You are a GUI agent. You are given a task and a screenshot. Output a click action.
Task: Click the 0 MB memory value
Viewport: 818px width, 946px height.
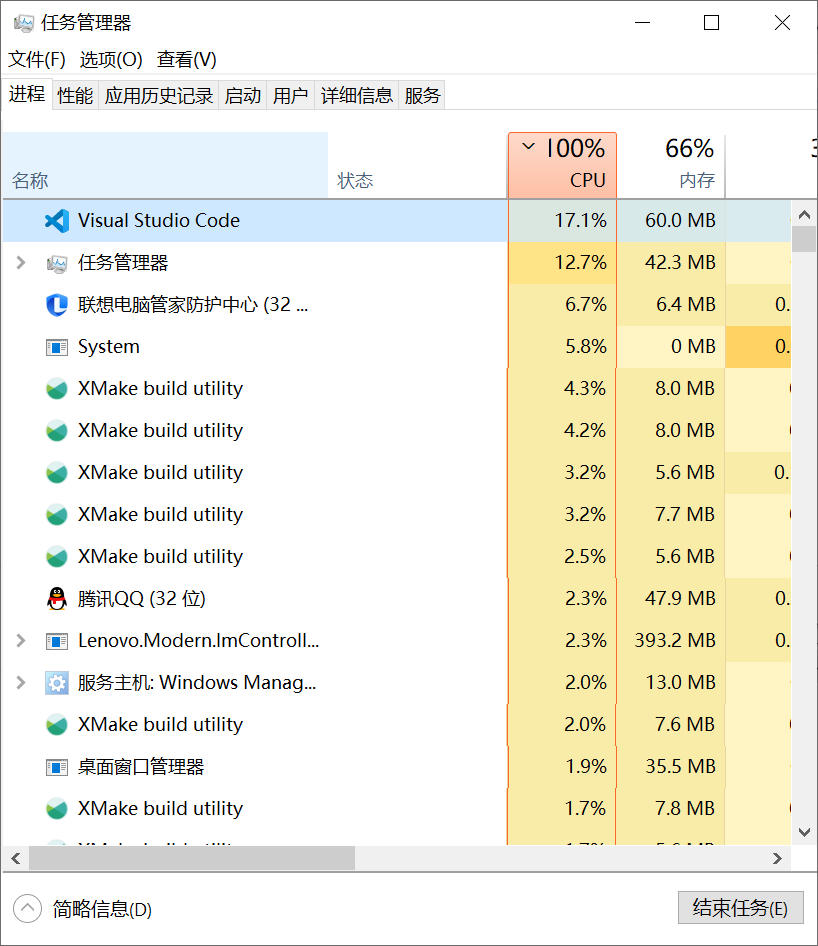click(x=693, y=346)
